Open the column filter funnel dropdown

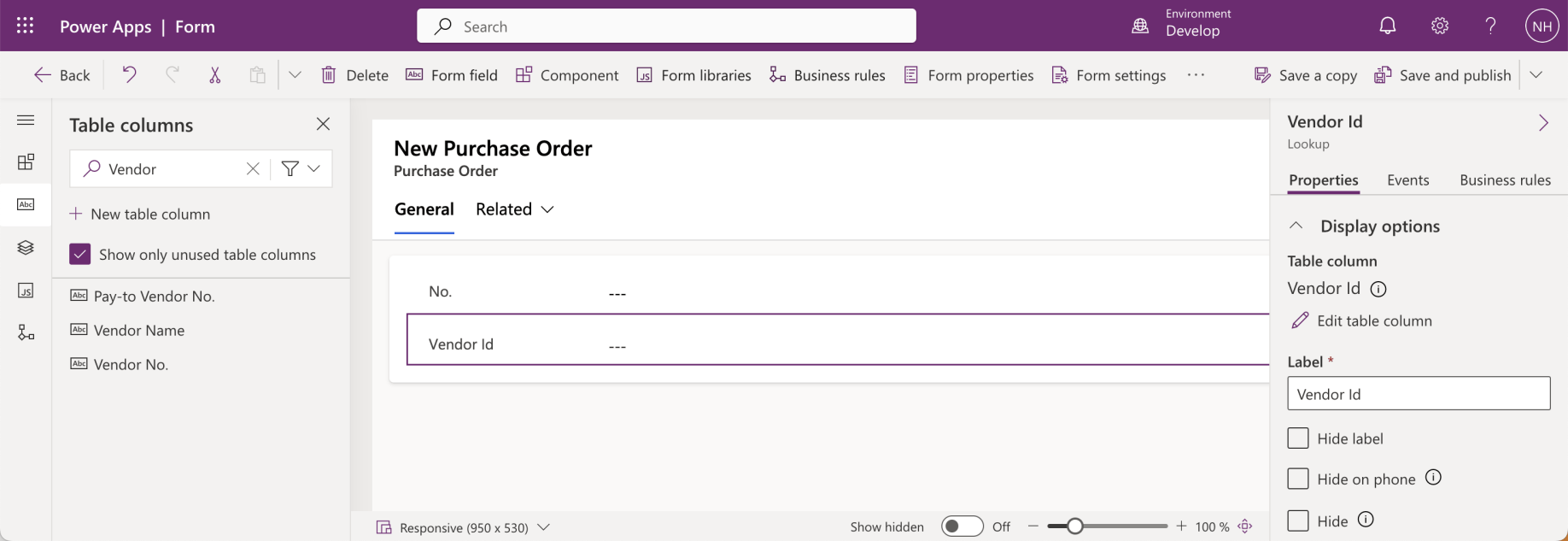point(301,168)
